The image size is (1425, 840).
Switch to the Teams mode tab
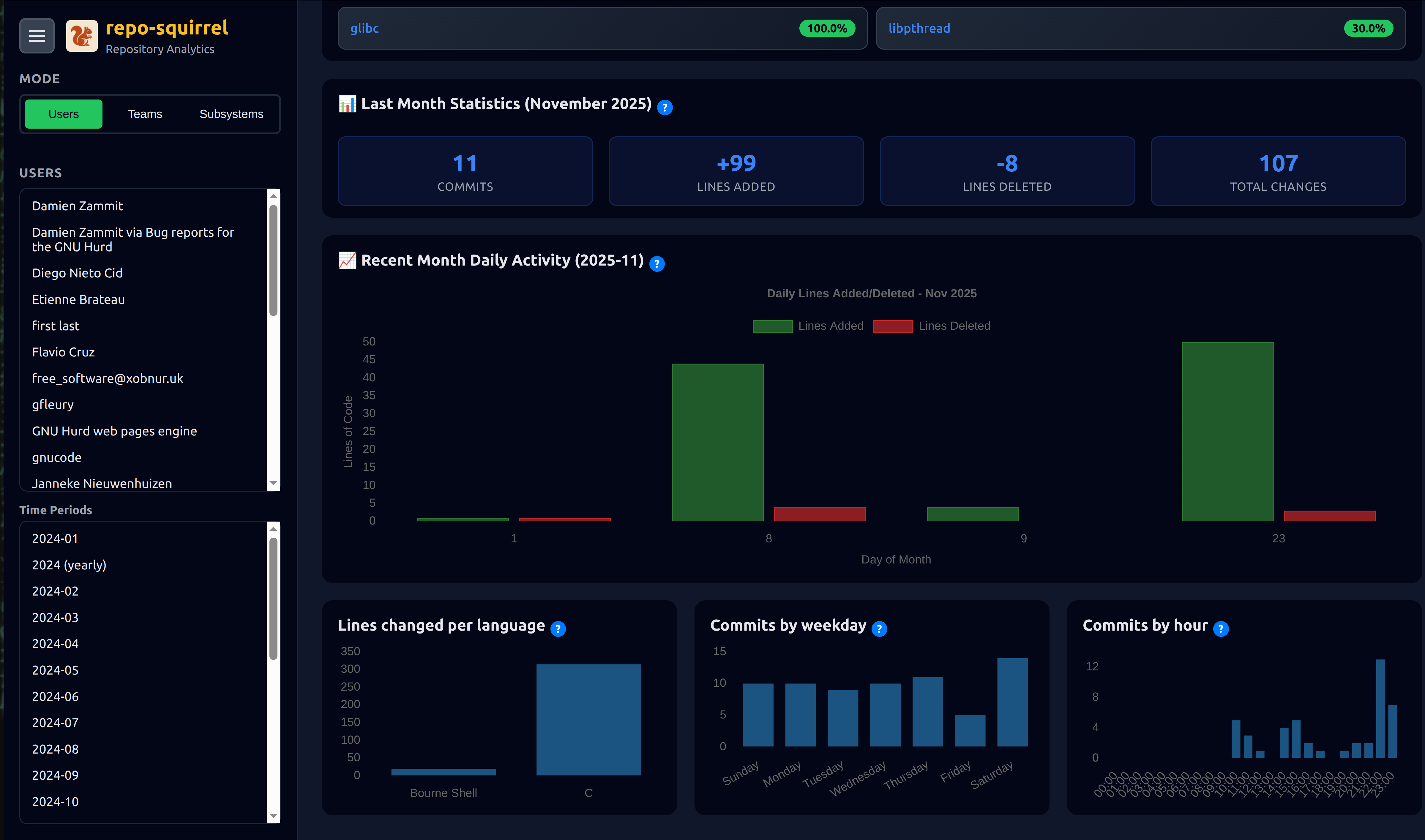point(145,114)
